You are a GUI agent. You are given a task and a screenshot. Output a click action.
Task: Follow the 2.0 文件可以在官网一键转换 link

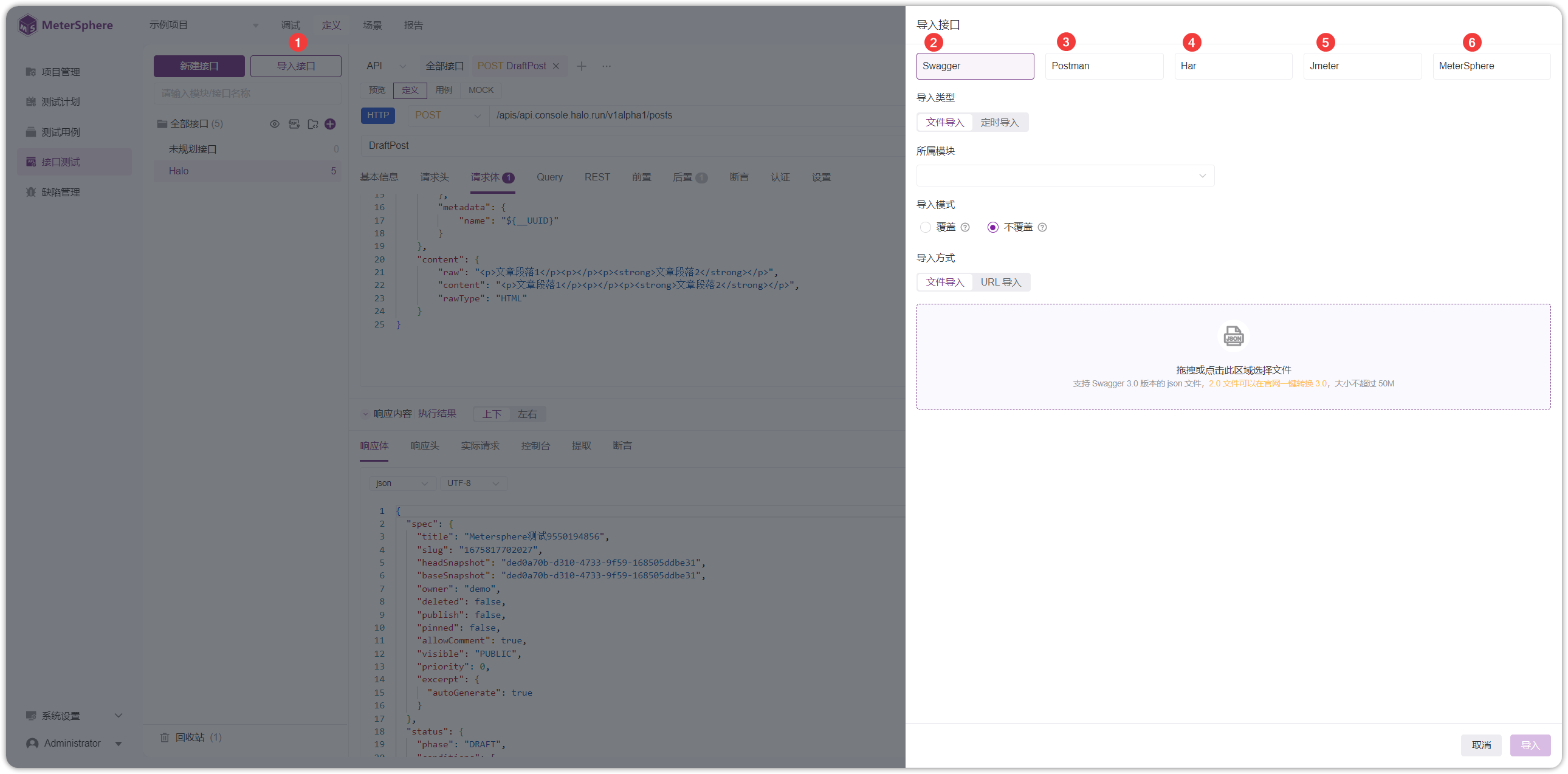(x=1268, y=383)
